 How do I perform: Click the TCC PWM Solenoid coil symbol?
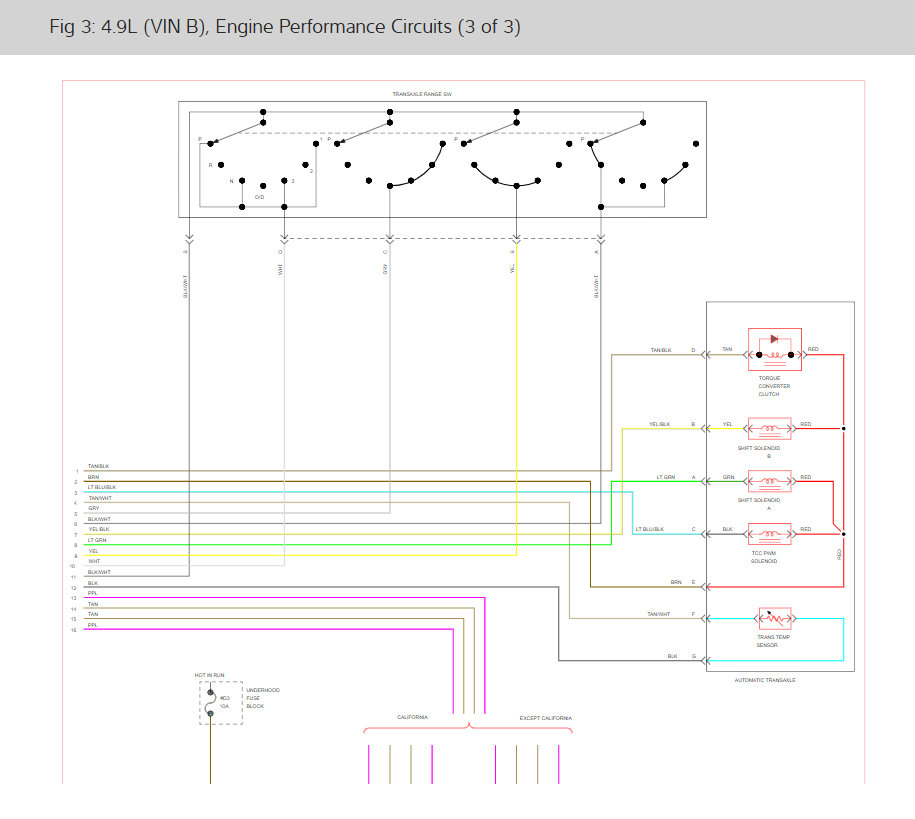(x=770, y=534)
